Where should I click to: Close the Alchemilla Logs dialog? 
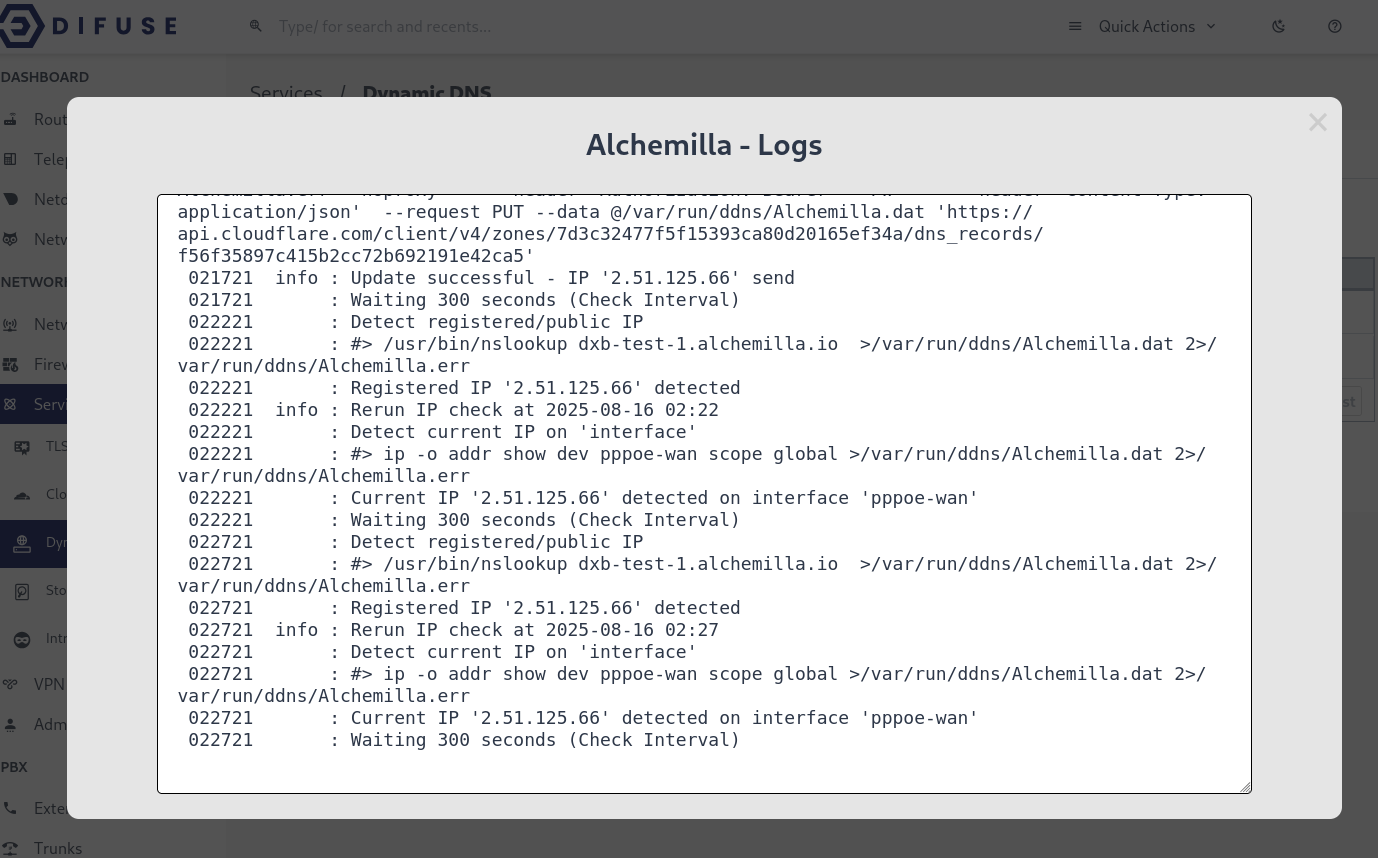(x=1317, y=122)
